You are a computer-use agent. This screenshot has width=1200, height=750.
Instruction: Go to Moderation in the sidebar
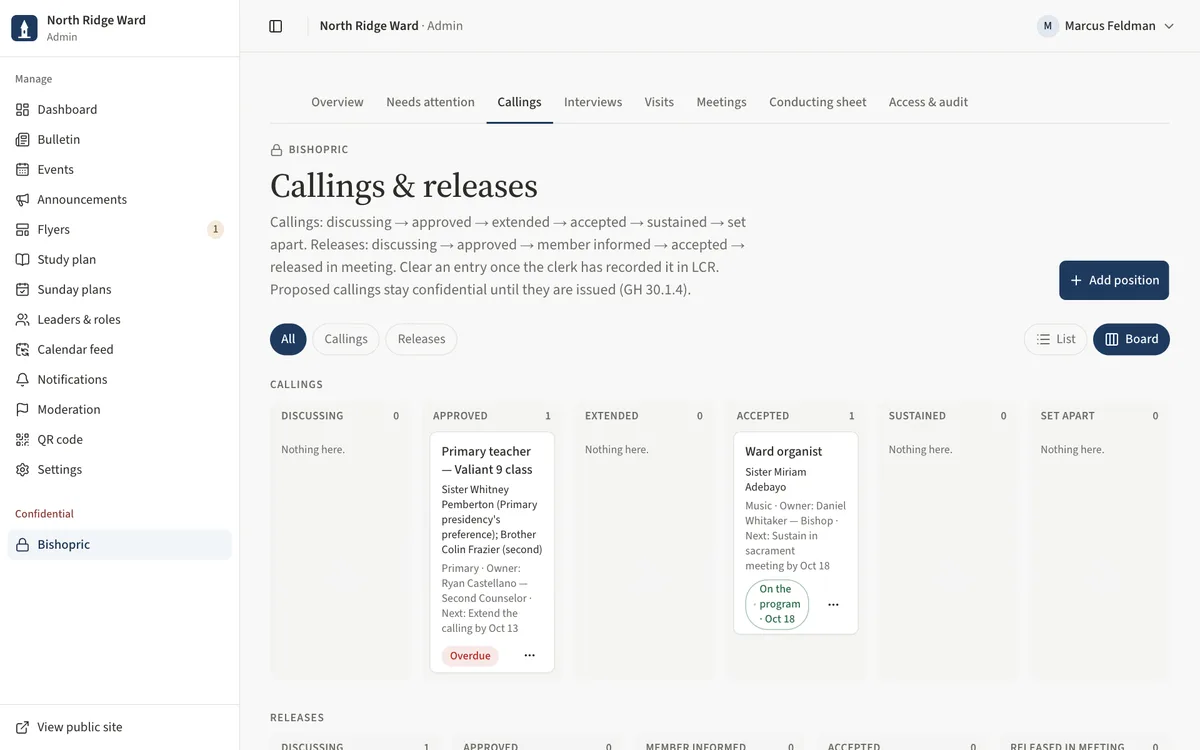[120, 409]
